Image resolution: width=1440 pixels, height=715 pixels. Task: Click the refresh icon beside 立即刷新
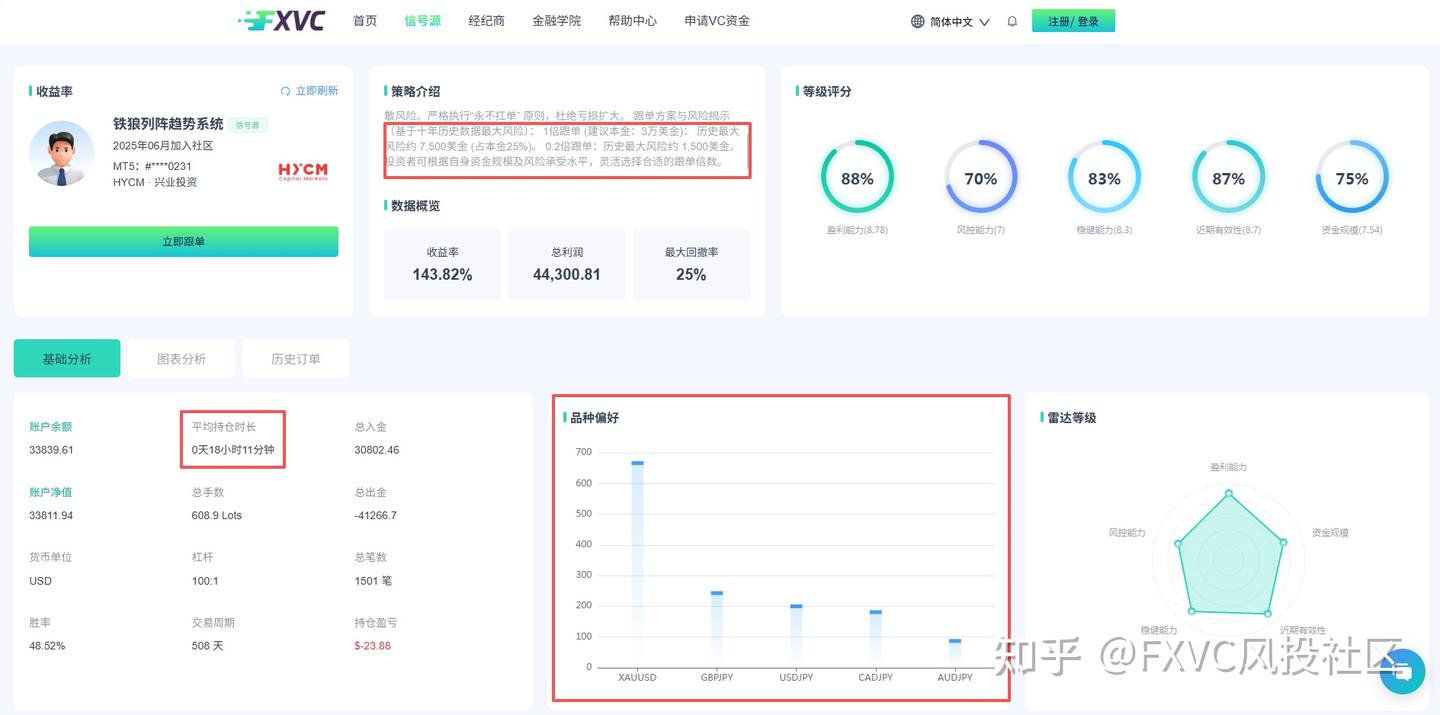284,90
